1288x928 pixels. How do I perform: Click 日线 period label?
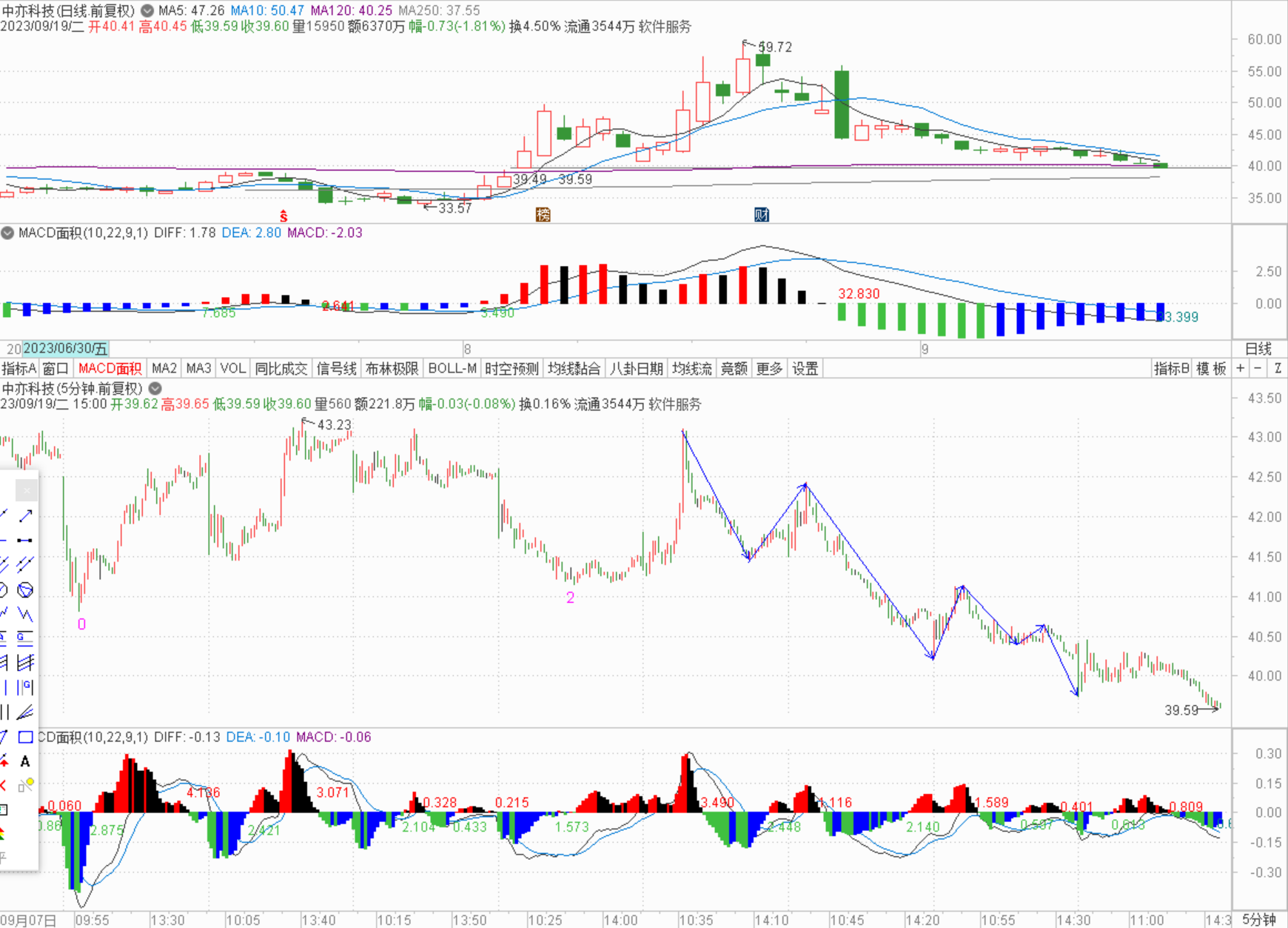click(x=1258, y=348)
